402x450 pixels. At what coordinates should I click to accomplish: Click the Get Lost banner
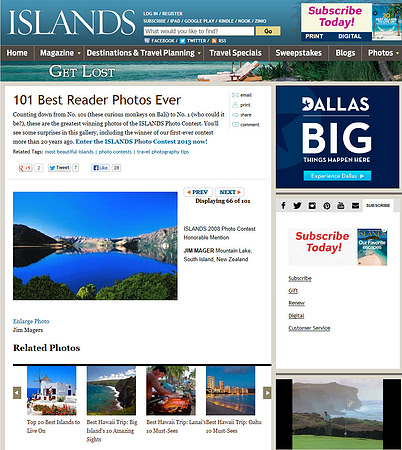click(201, 71)
